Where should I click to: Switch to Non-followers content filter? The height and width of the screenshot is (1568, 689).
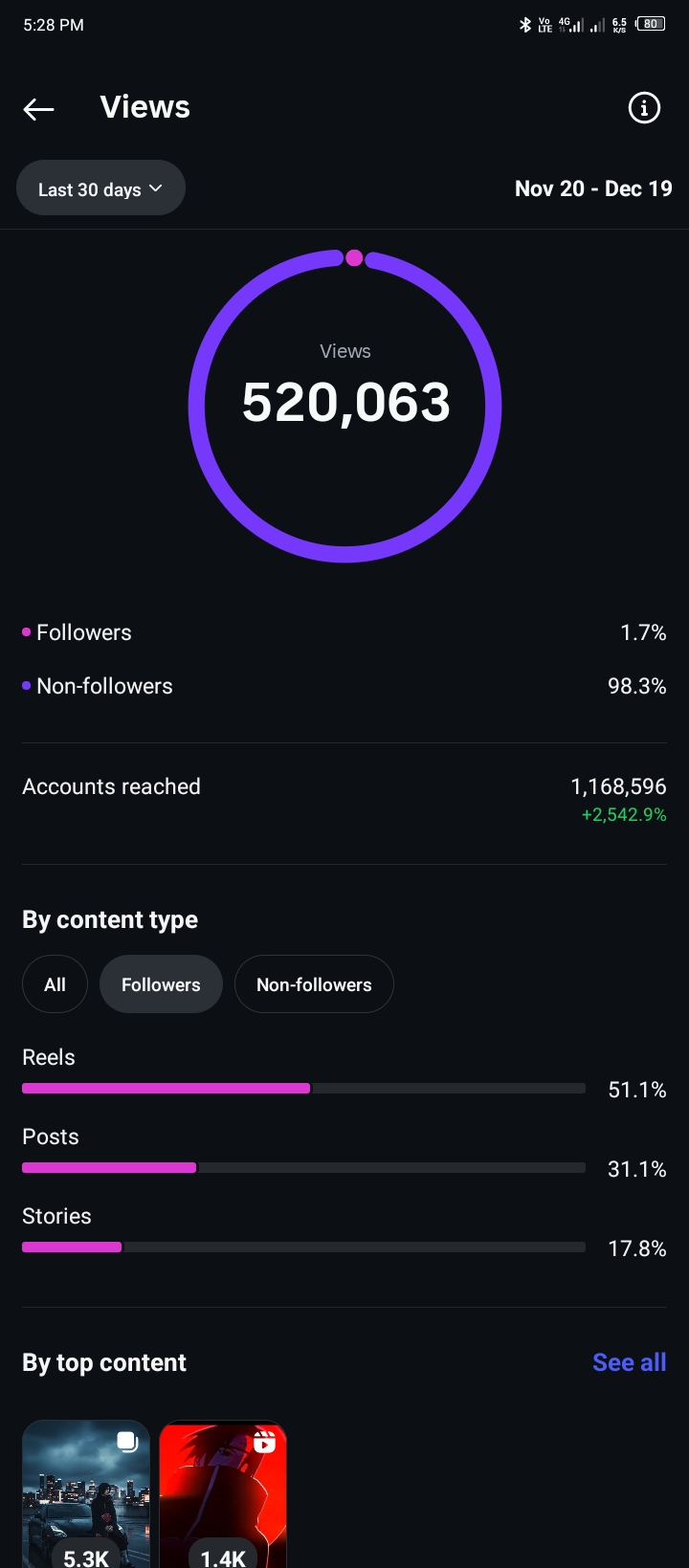coord(314,984)
